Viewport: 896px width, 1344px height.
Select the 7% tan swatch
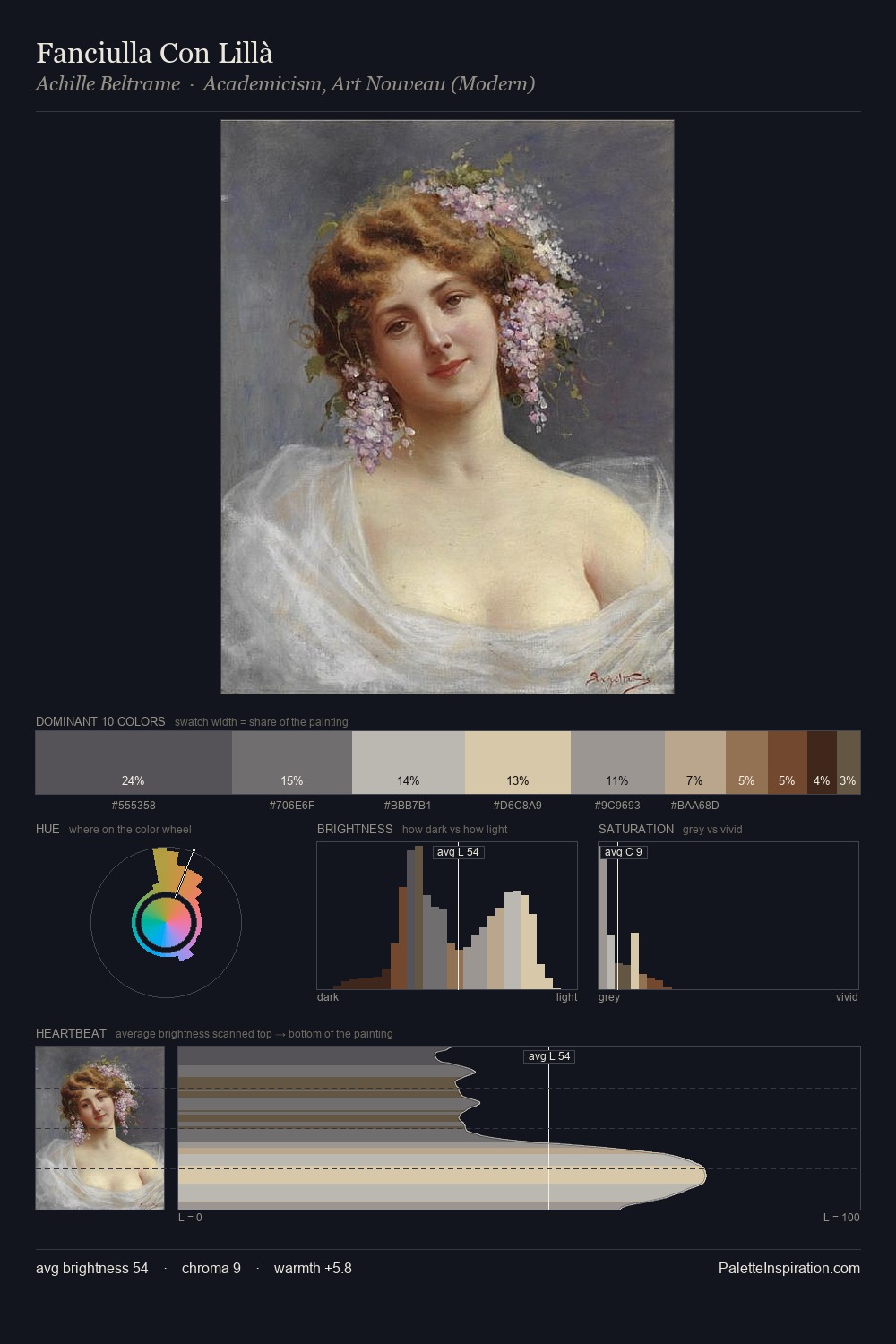coord(695,762)
